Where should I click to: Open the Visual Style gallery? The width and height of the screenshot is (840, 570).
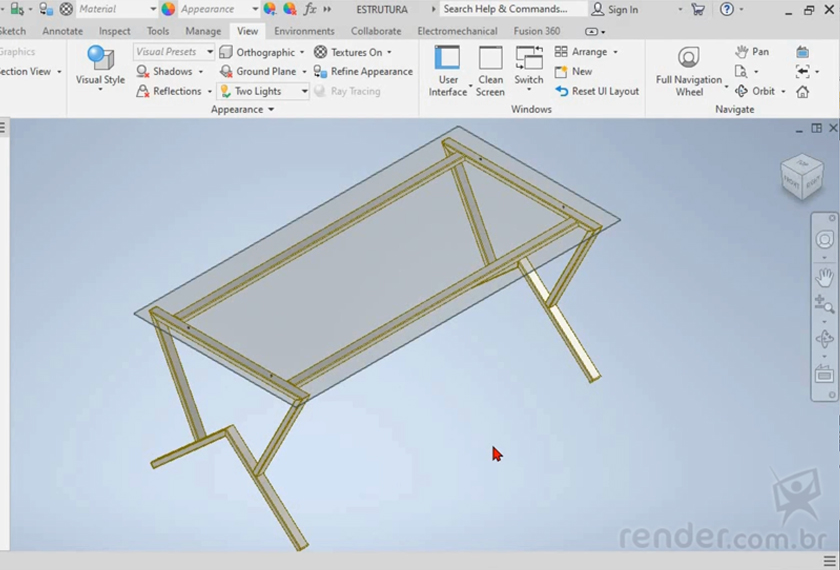[x=101, y=68]
